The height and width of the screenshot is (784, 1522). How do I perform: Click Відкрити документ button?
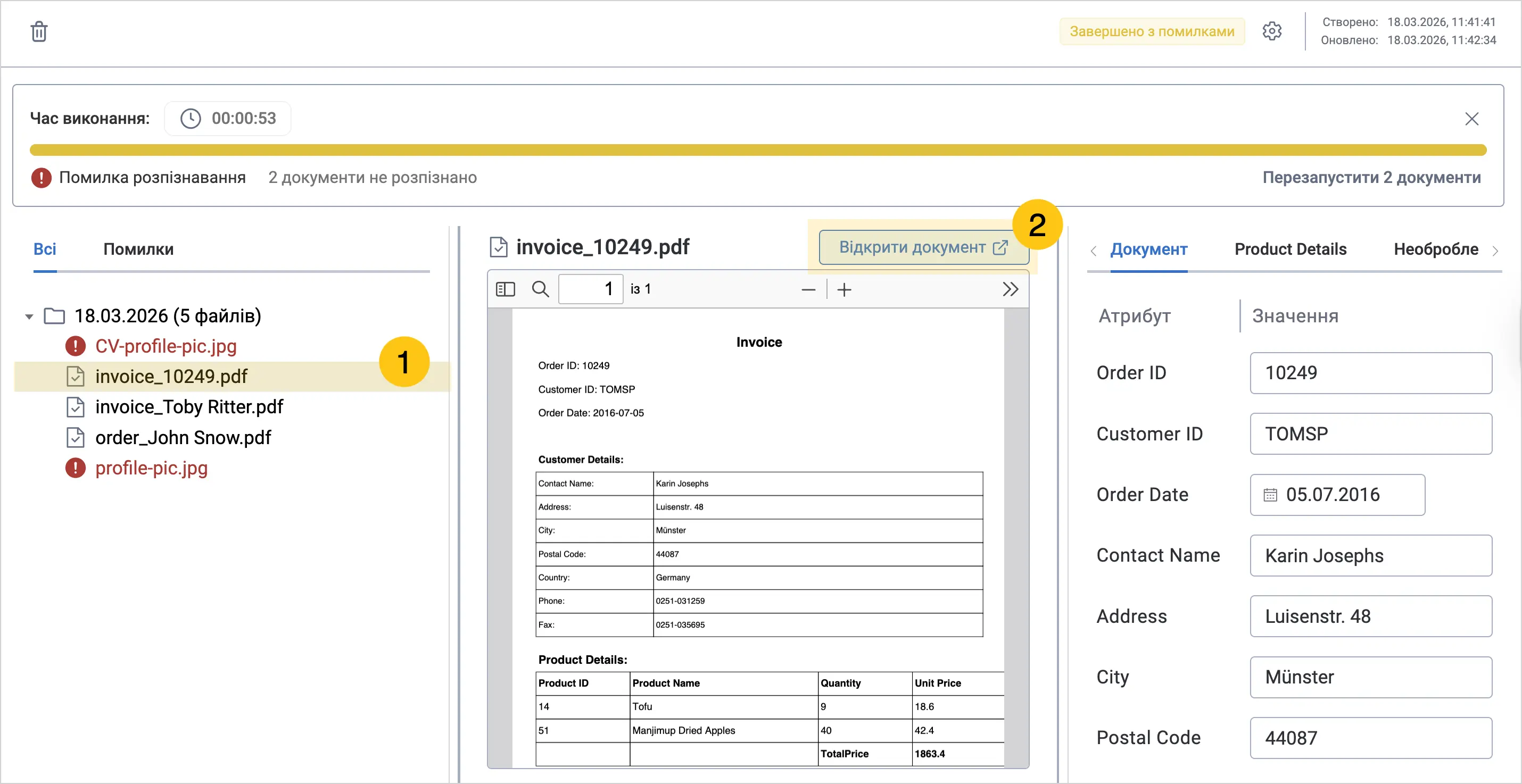[x=923, y=247]
